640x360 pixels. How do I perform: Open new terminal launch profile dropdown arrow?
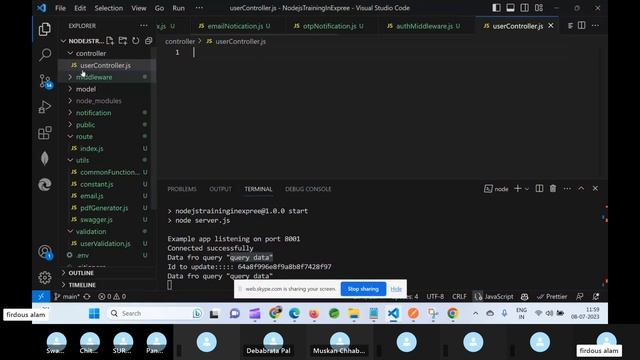click(x=527, y=189)
